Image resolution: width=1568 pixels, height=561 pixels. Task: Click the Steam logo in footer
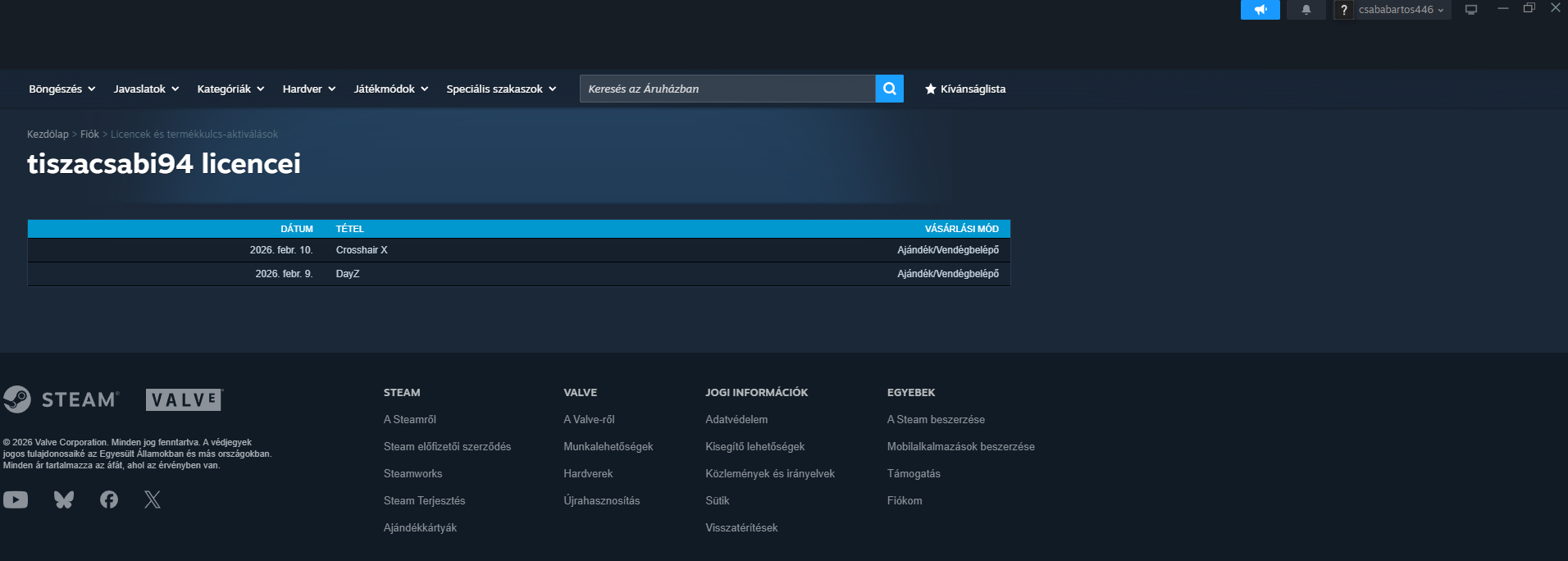(61, 399)
